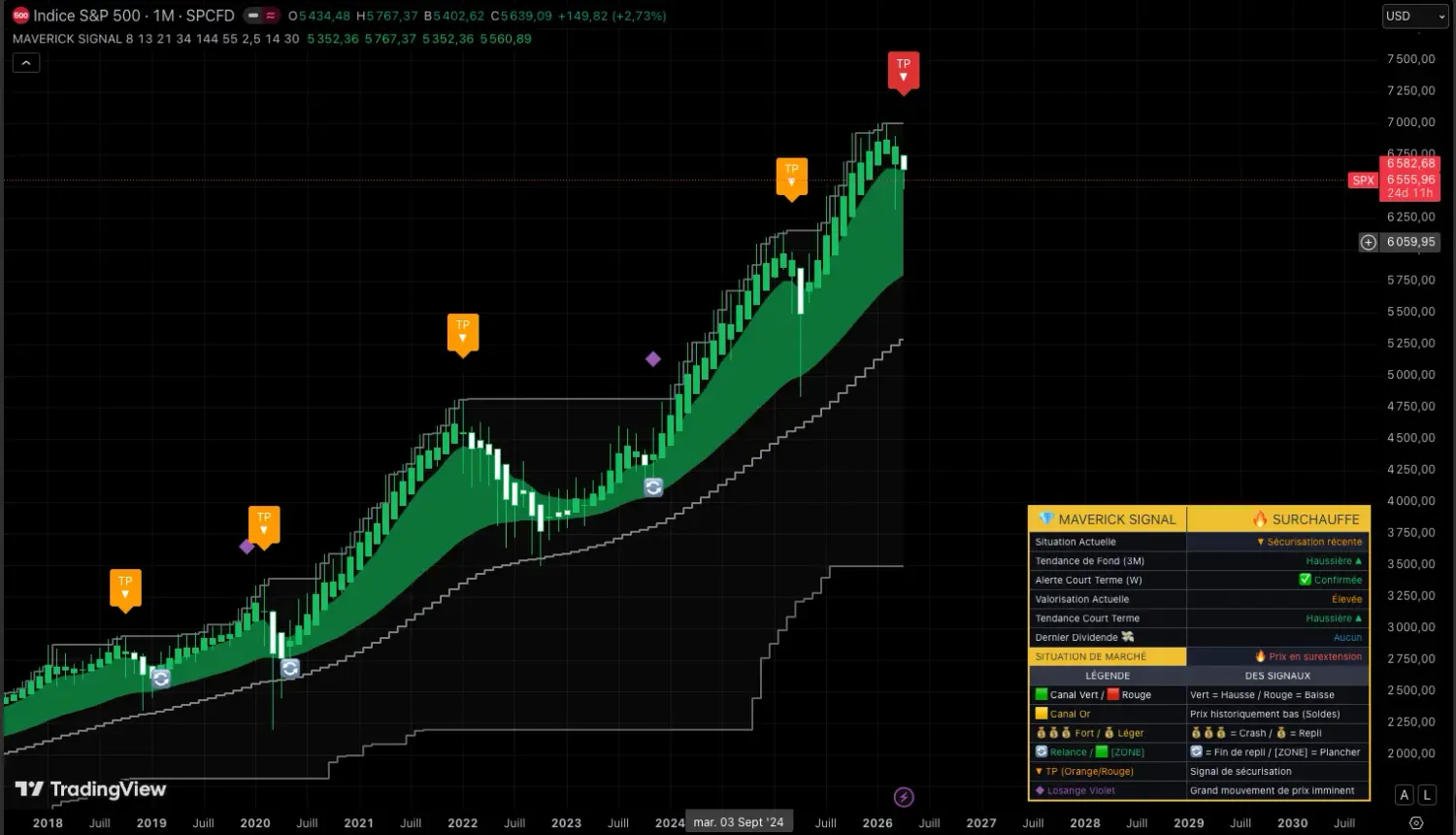Click the LÉGENDE header cell
Viewport: 1456px width, 835px height.
[x=1108, y=676]
